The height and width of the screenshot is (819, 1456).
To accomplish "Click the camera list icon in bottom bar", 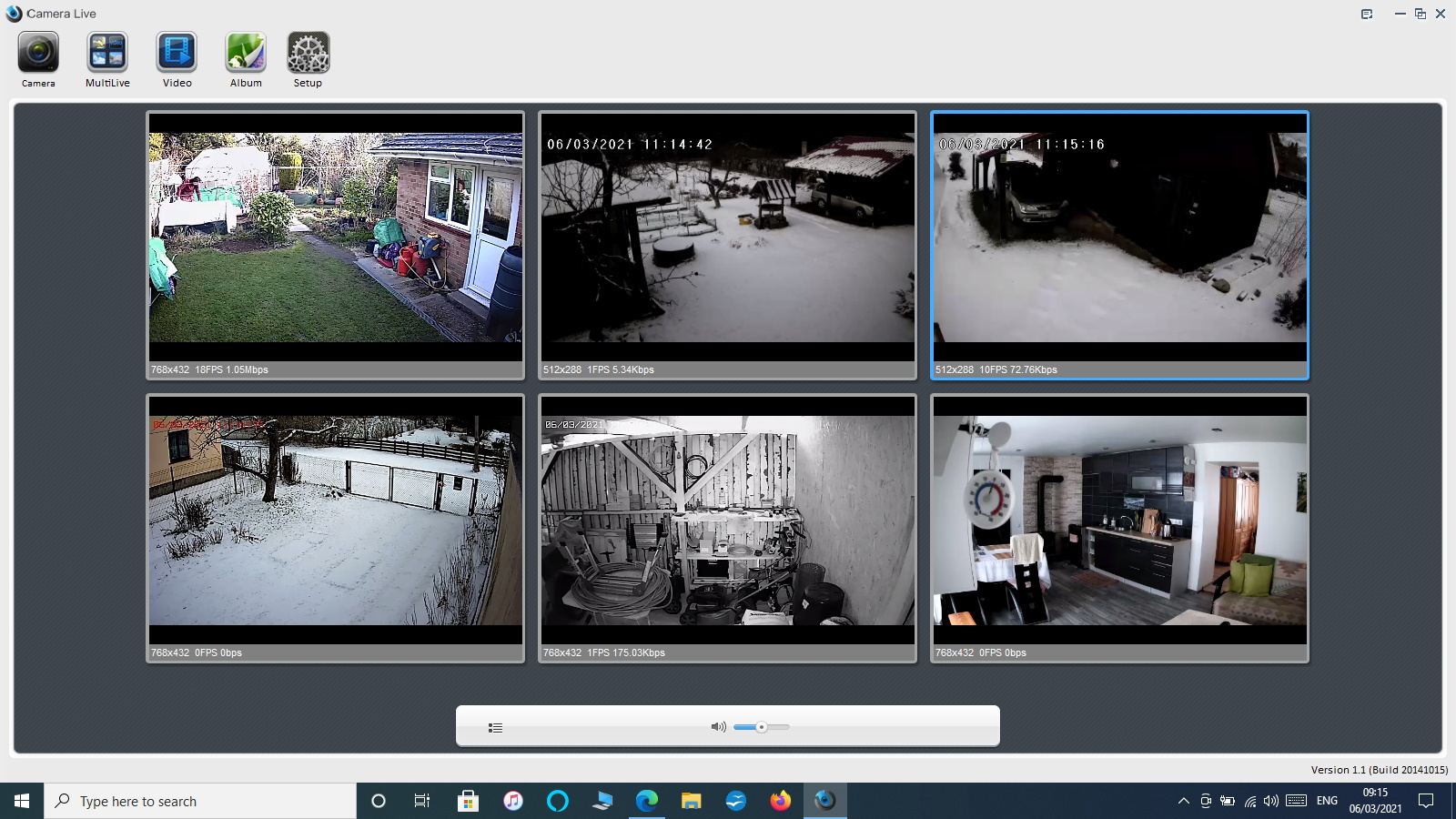I will [495, 727].
